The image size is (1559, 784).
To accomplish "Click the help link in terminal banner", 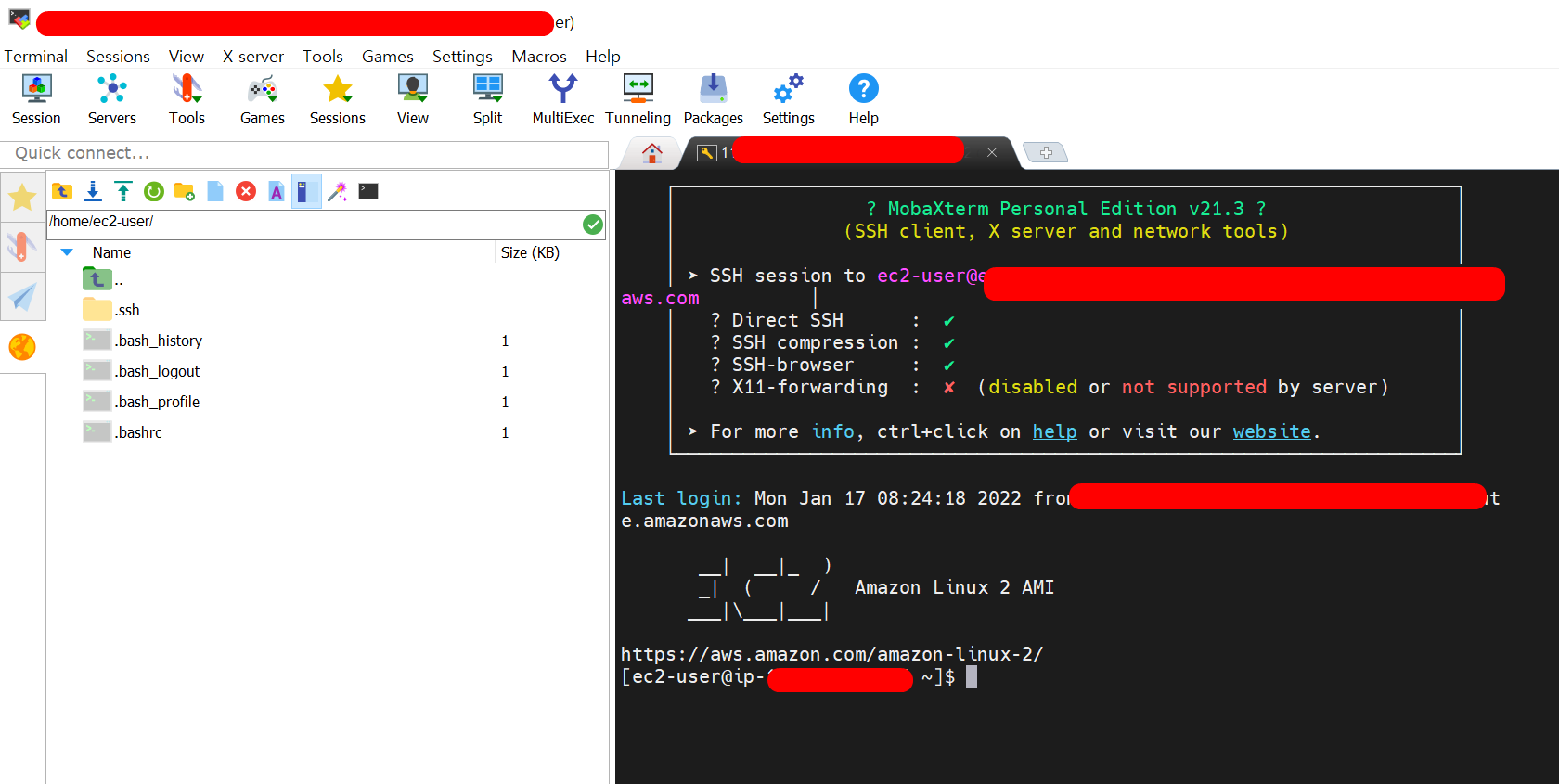I will pyautogui.click(x=1054, y=431).
